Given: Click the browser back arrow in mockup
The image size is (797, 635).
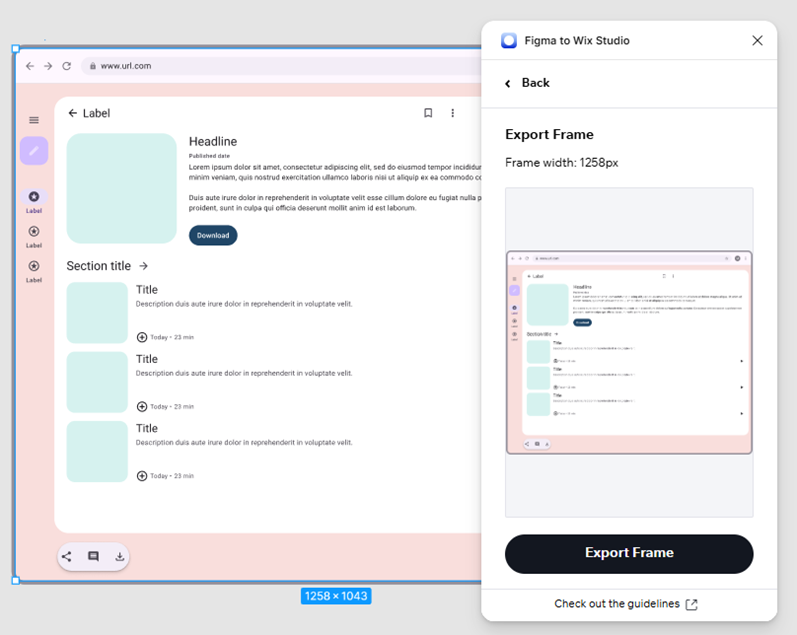Looking at the screenshot, I should 30,66.
